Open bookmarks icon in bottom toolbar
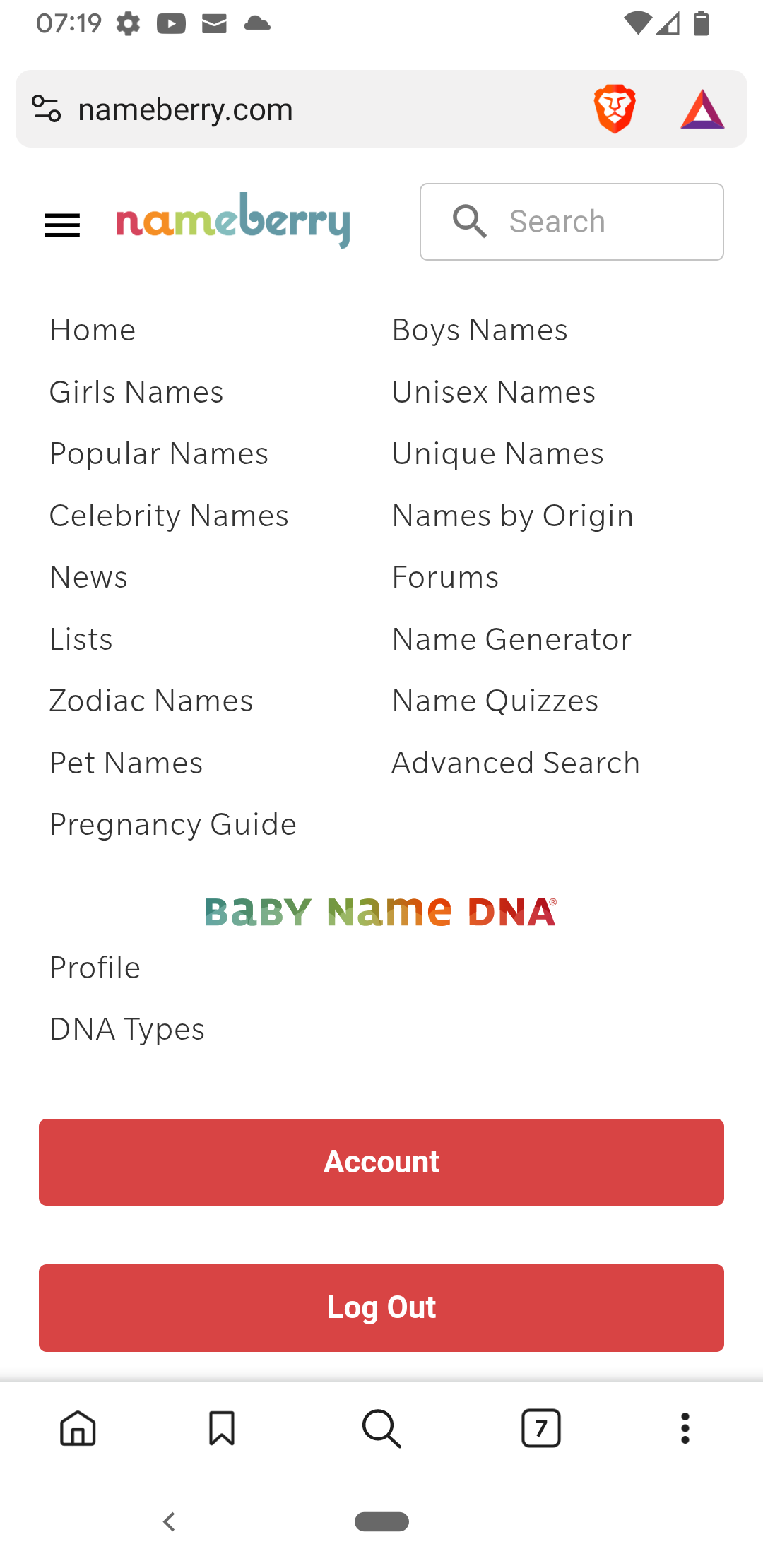Screen dimensions: 763x1568 point(222,1428)
